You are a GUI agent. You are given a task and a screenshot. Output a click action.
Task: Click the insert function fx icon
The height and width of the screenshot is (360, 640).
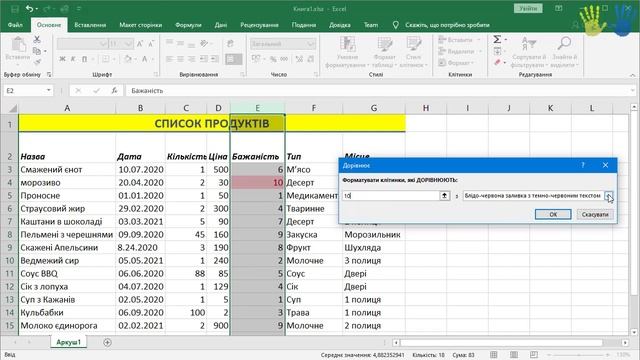point(115,91)
